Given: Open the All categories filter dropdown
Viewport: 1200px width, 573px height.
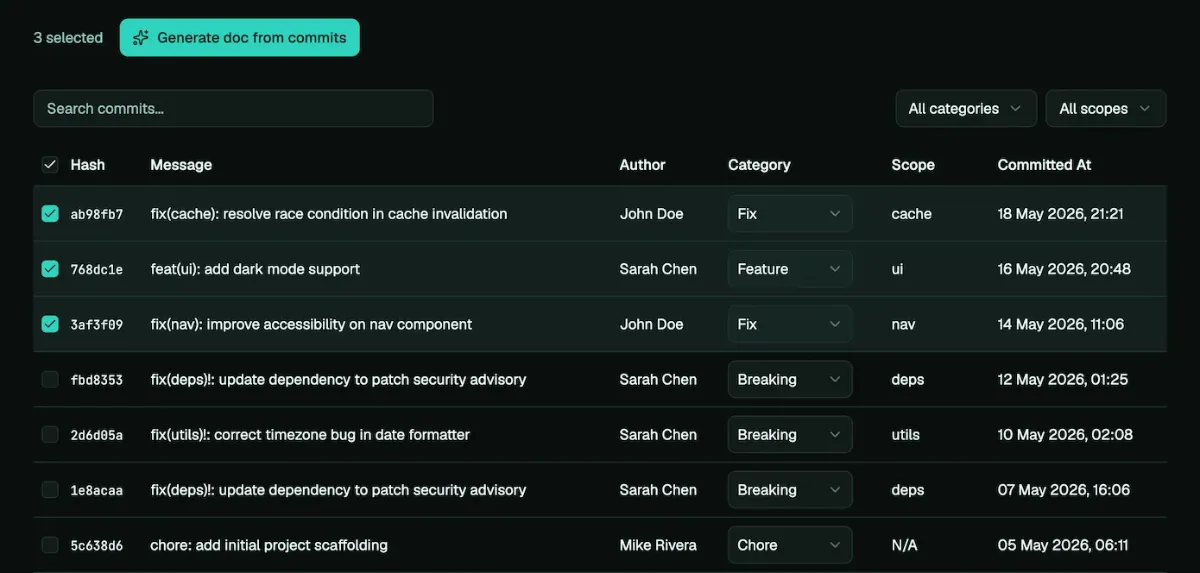Looking at the screenshot, I should click(x=965, y=108).
